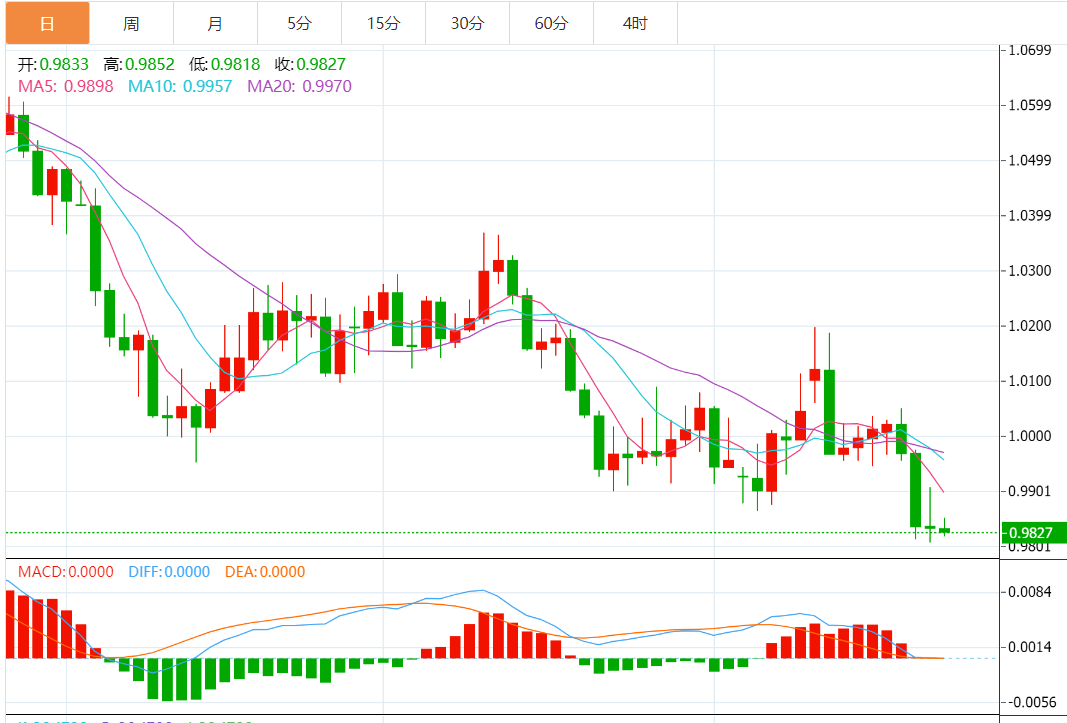Click the high price 高:0.9852 value
This screenshot has width=1067, height=723.
click(139, 64)
